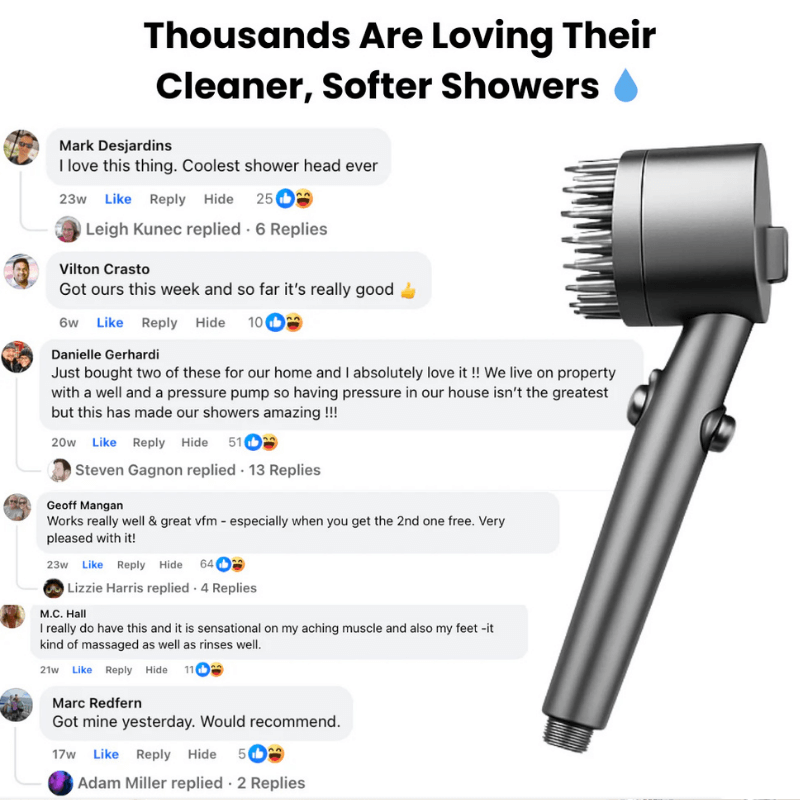Hide M.C. Hall's comment

(x=156, y=670)
